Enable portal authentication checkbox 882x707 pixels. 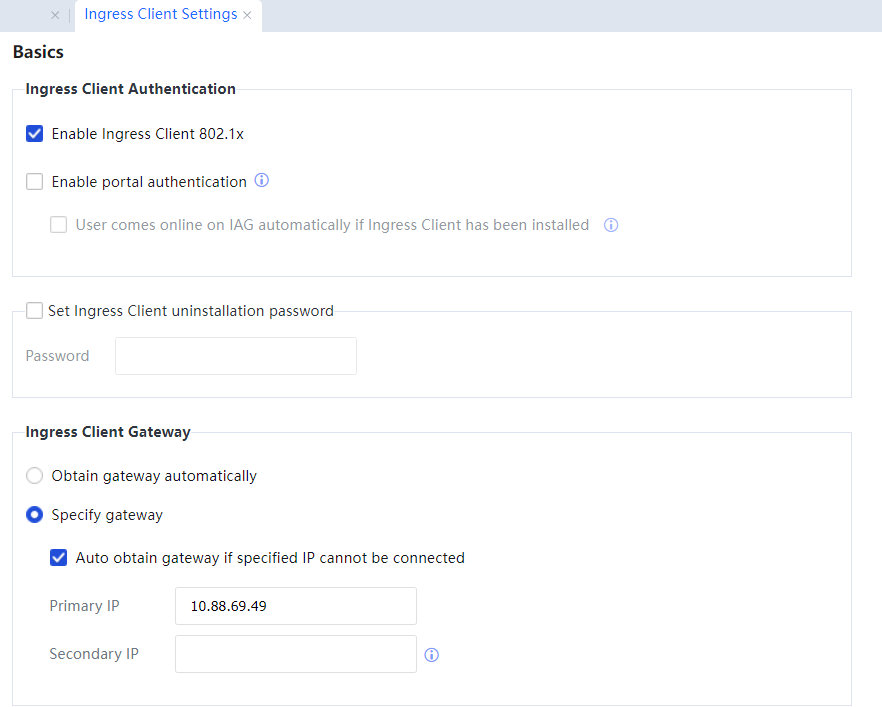[x=35, y=182]
